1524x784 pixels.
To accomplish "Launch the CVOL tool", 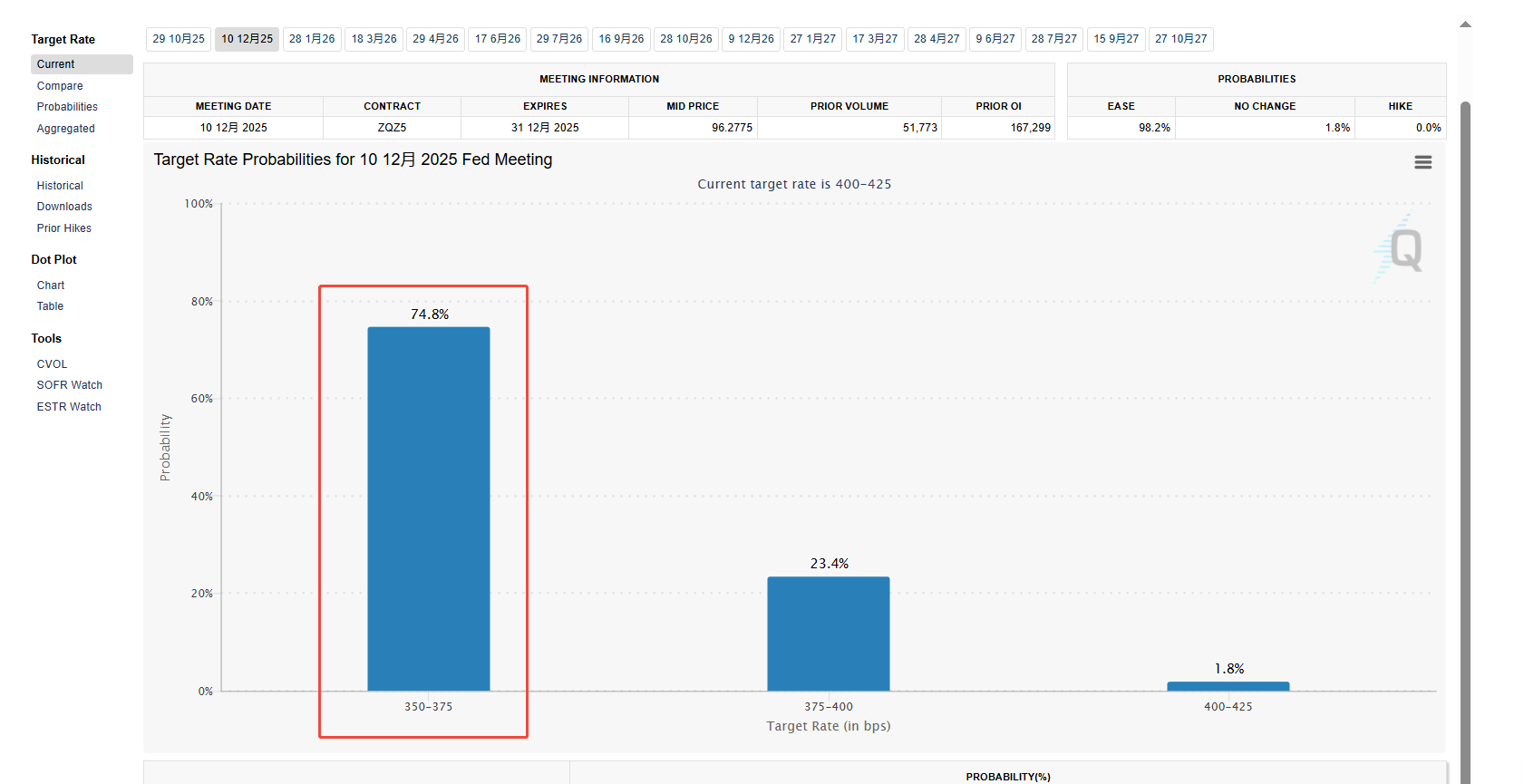I will click(x=52, y=364).
